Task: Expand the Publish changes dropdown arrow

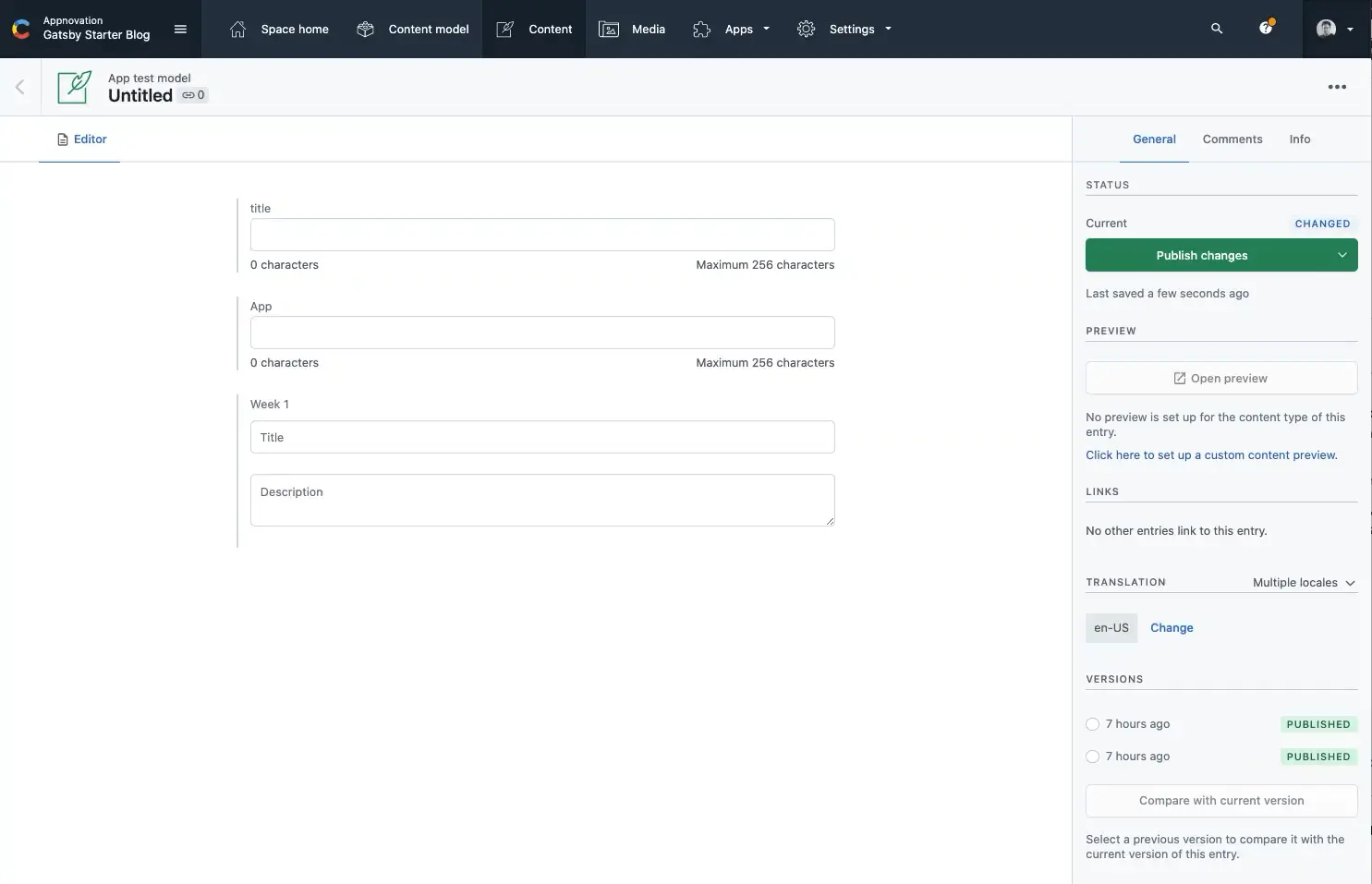Action: [x=1342, y=255]
